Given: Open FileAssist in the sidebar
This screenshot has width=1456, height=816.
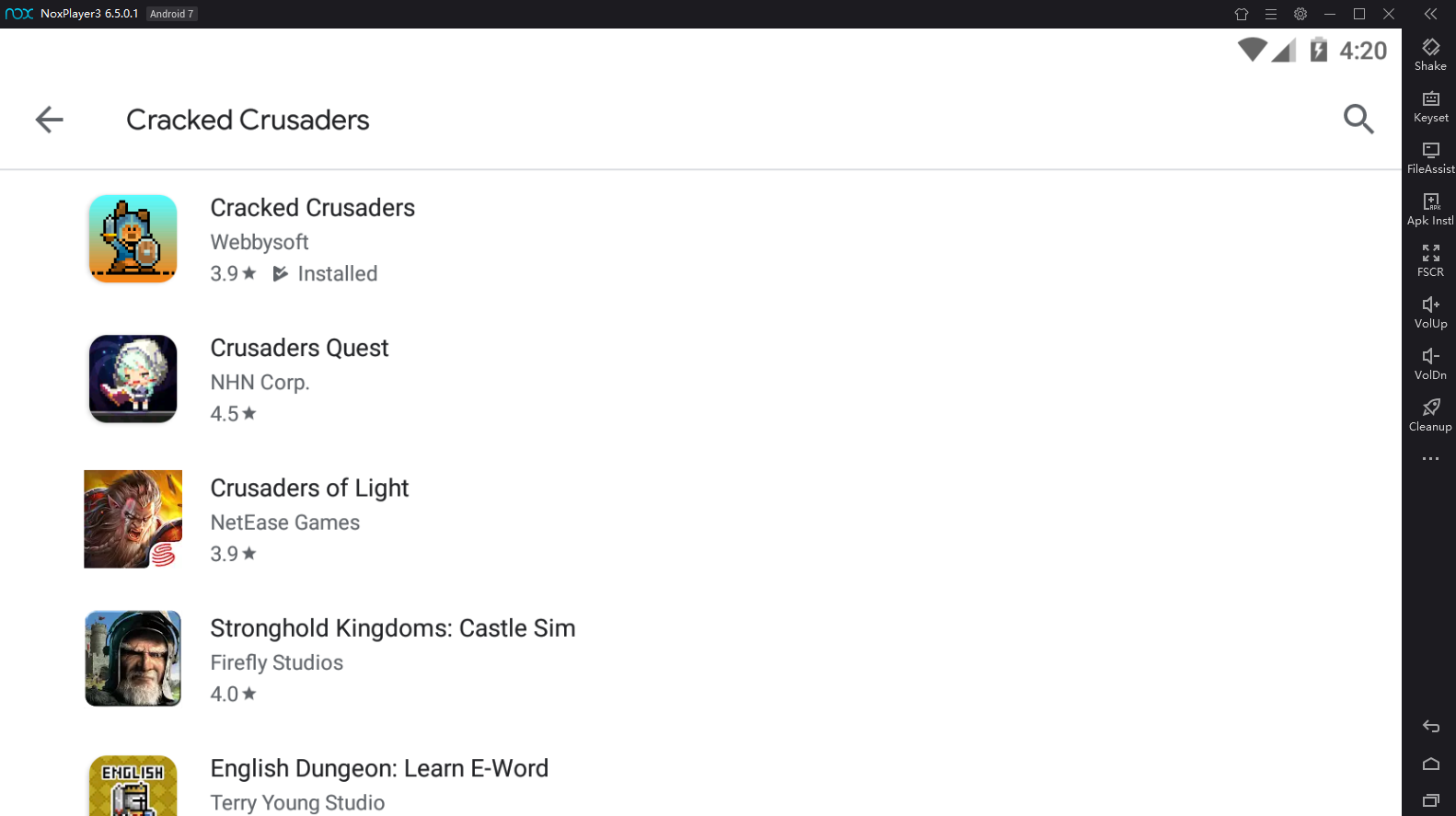Looking at the screenshot, I should pos(1430,158).
